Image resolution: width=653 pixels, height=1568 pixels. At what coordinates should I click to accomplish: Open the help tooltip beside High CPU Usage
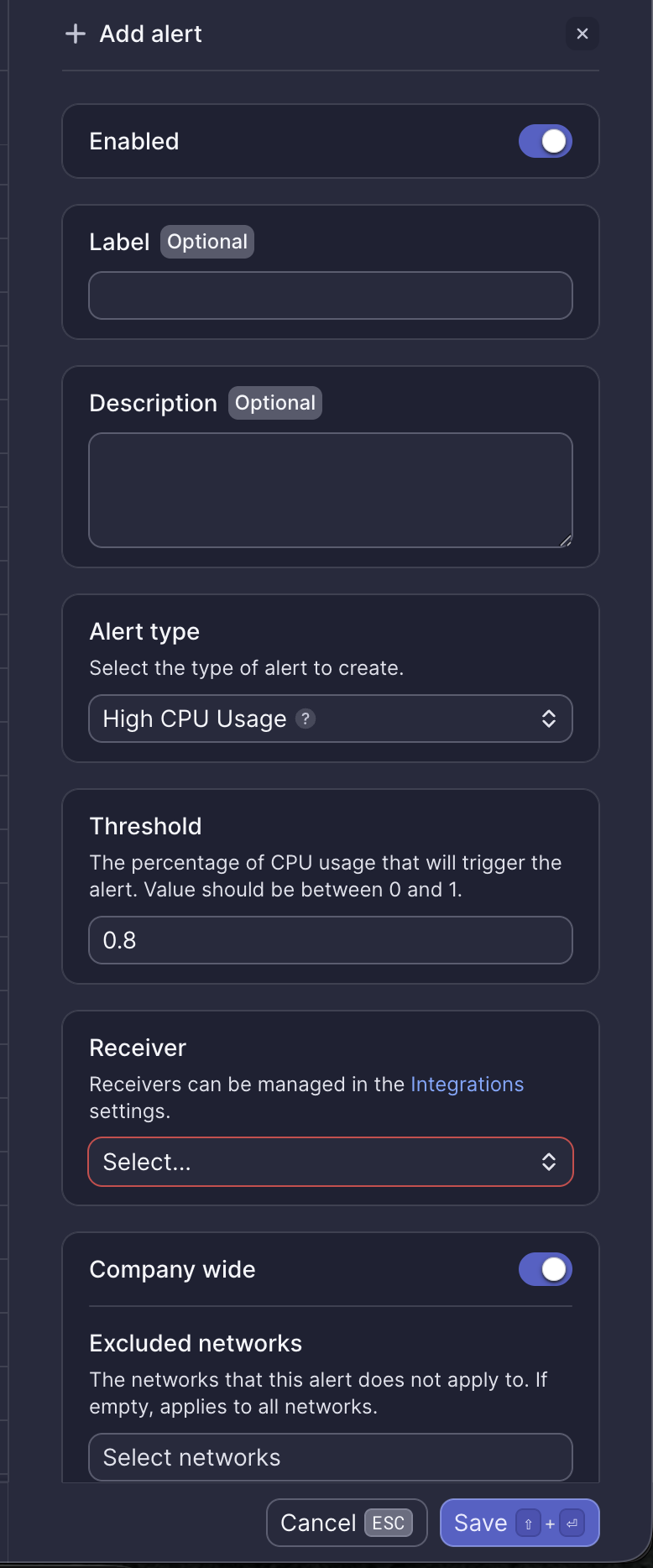[306, 719]
